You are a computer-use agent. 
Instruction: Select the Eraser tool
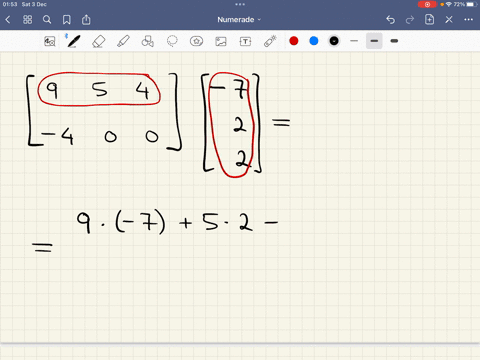pos(98,41)
